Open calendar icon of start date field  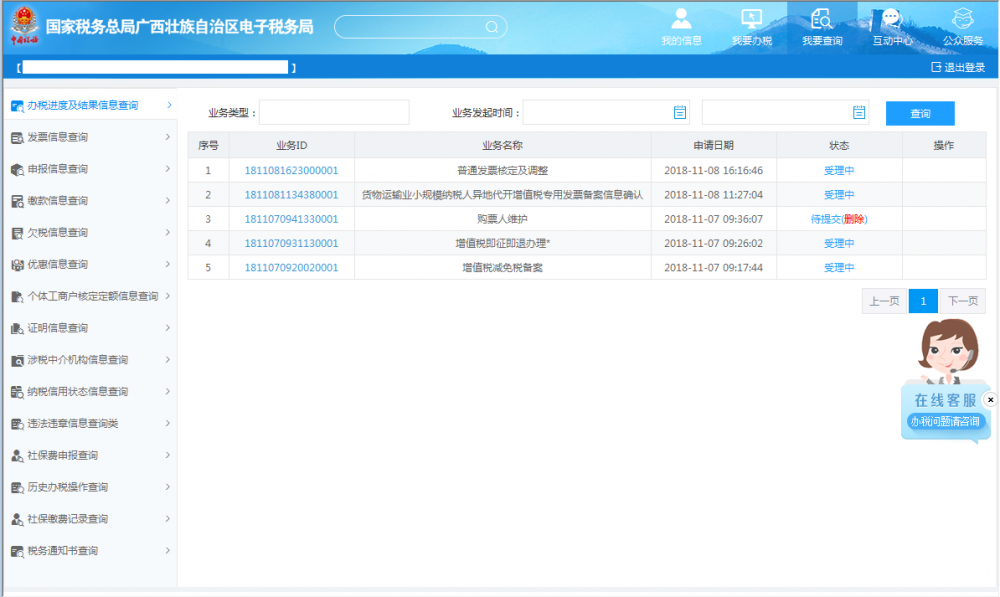[680, 113]
